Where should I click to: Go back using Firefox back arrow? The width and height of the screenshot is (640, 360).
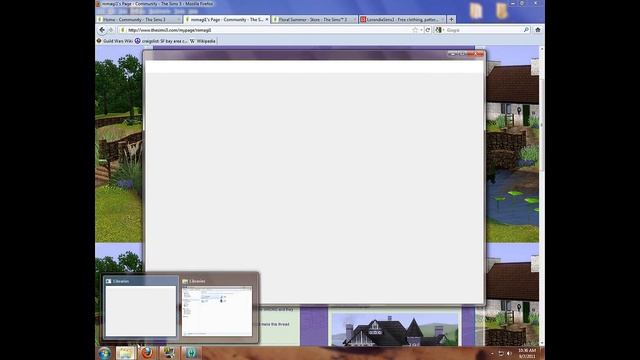(102, 30)
